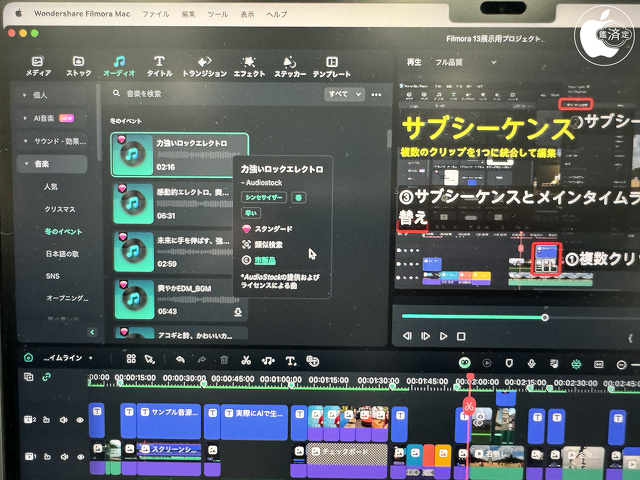Image resolution: width=640 pixels, height=480 pixels.
Task: Download the 爽やかEDM_BGM track
Action: pos(238,312)
